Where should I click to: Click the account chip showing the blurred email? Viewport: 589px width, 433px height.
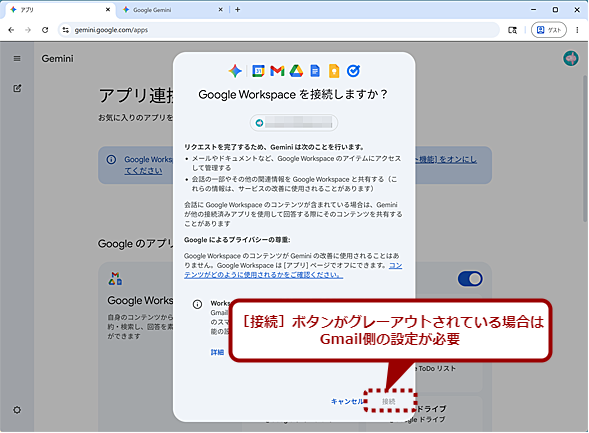coord(294,122)
